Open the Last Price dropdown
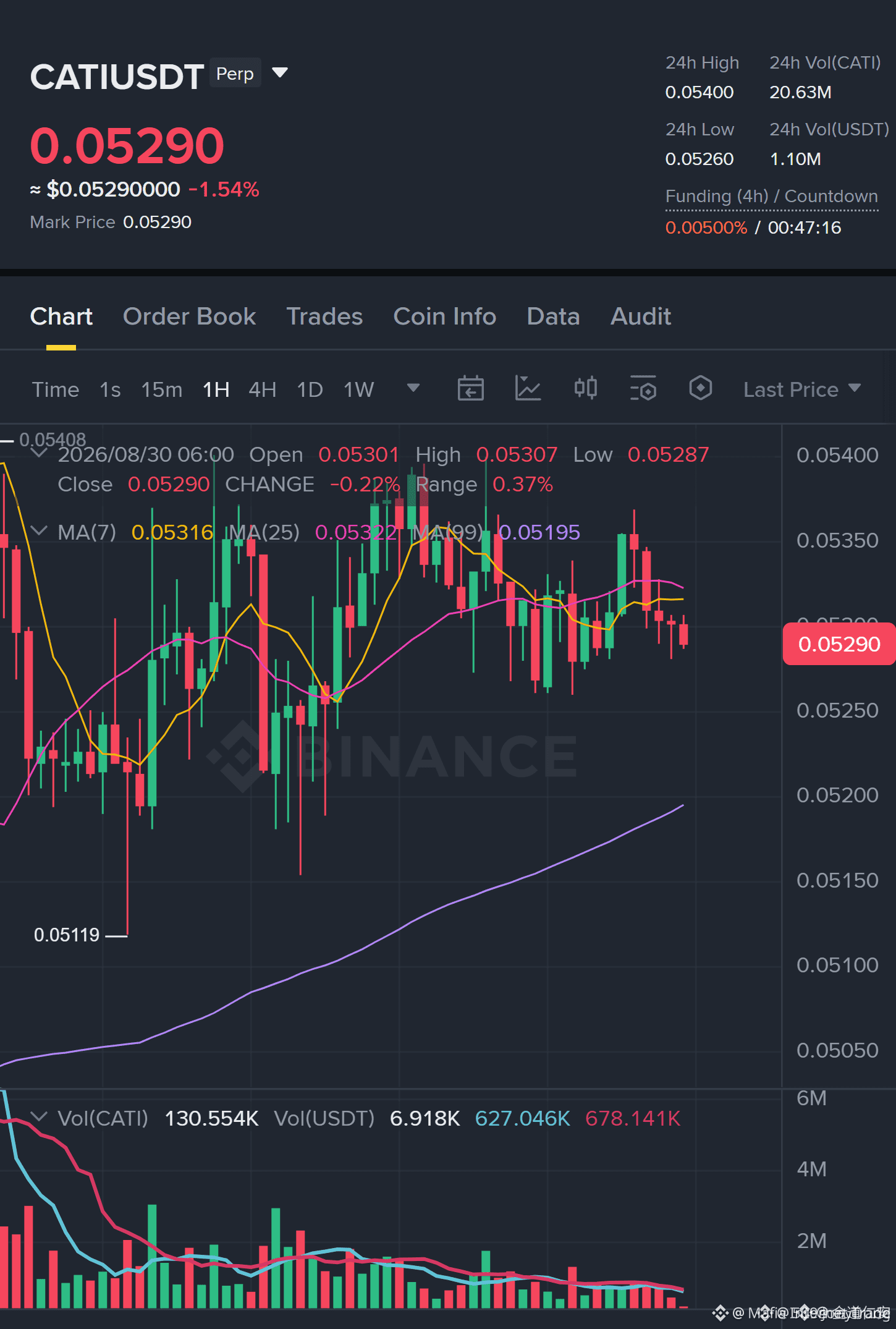Viewport: 896px width, 1329px height. (x=801, y=389)
